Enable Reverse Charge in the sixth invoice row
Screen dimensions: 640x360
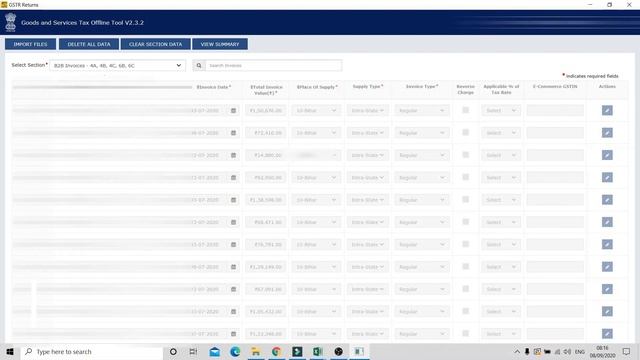tap(465, 222)
